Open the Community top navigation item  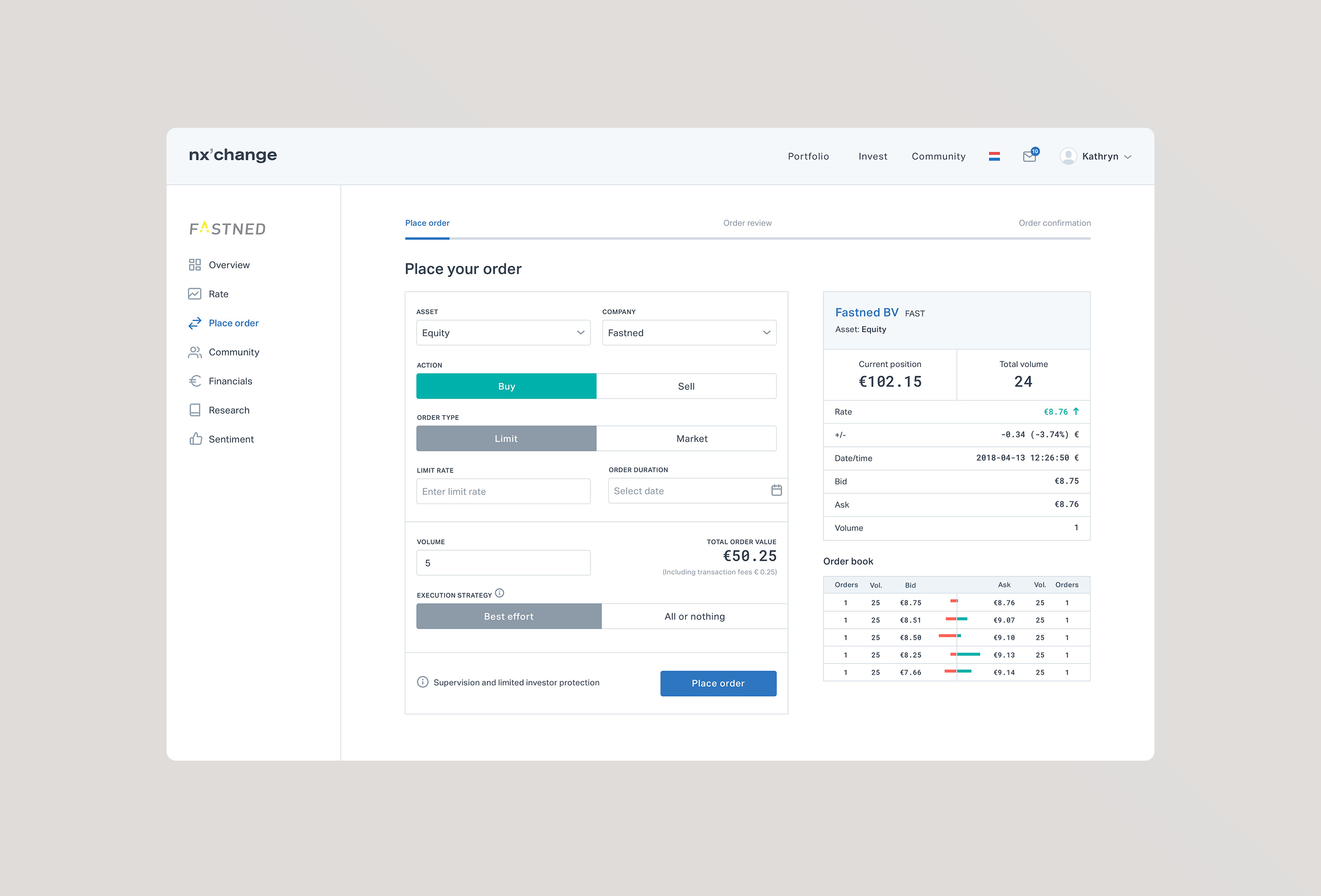tap(938, 156)
